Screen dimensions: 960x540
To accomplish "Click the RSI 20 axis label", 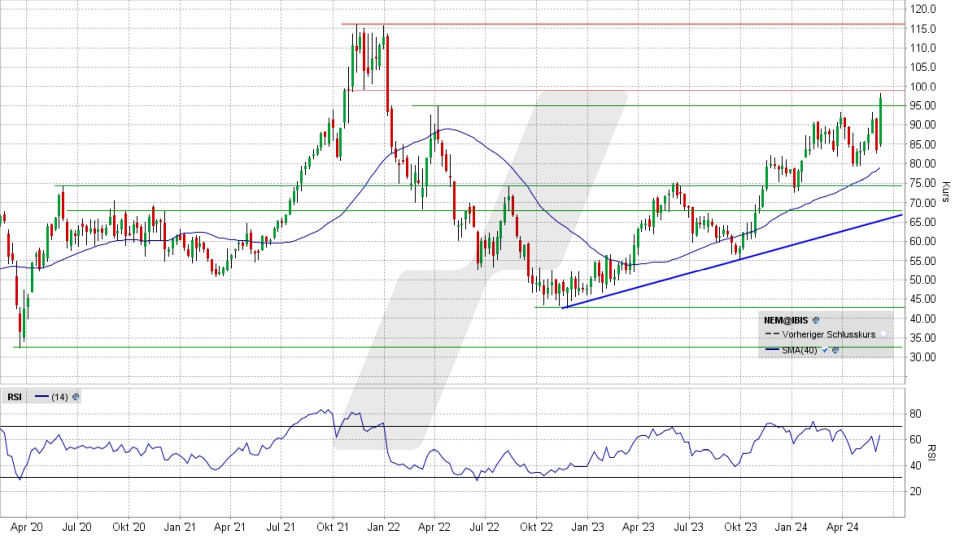I will [915, 491].
